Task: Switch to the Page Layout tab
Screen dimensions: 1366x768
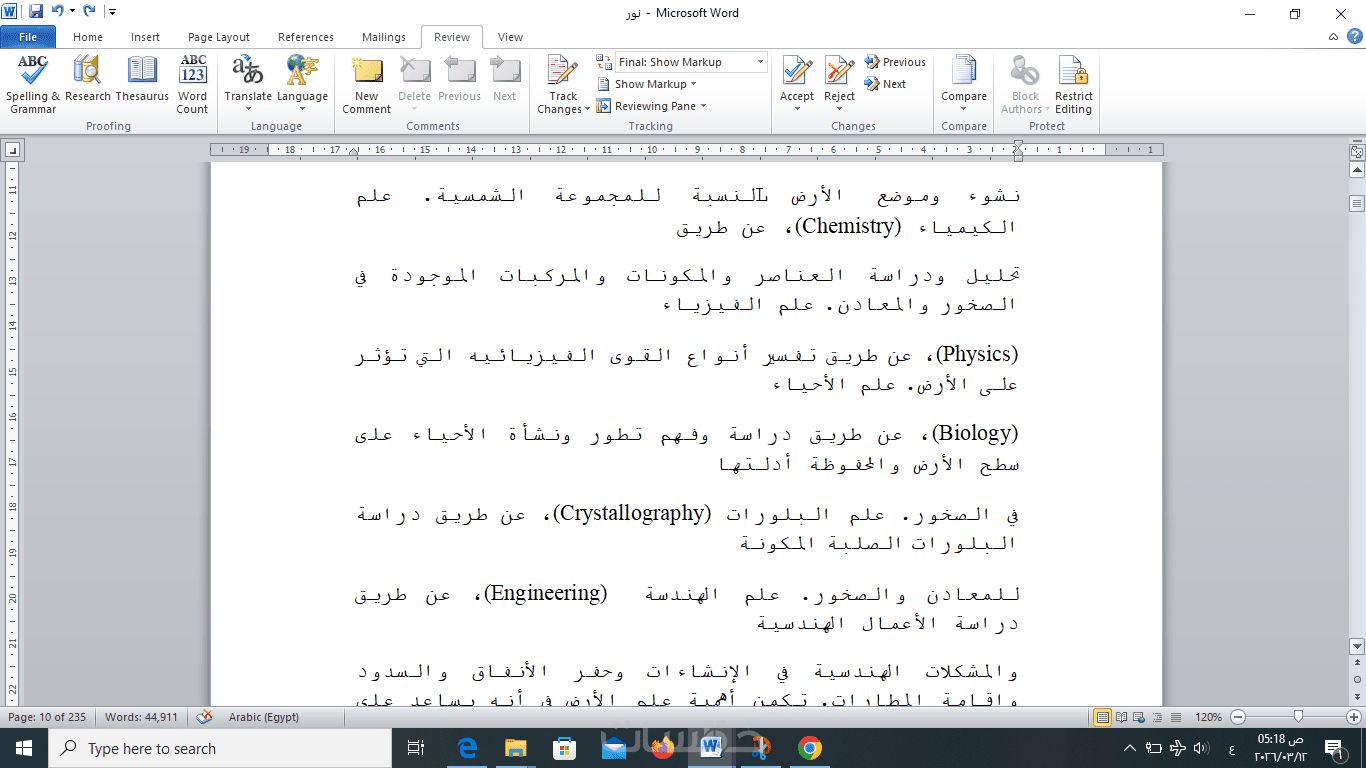Action: [x=219, y=37]
